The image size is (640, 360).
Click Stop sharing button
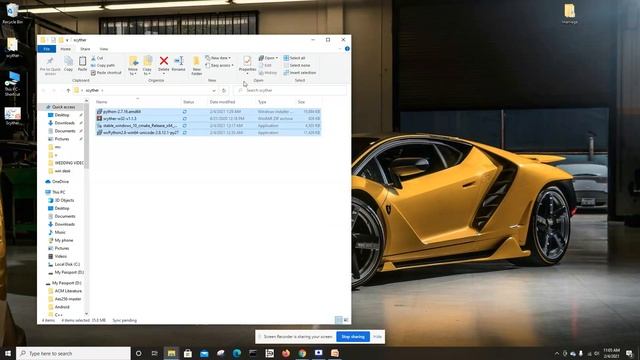(353, 337)
